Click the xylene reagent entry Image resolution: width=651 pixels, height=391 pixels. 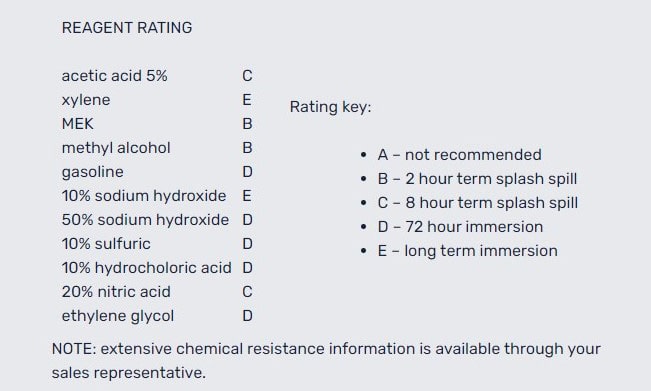click(86, 100)
